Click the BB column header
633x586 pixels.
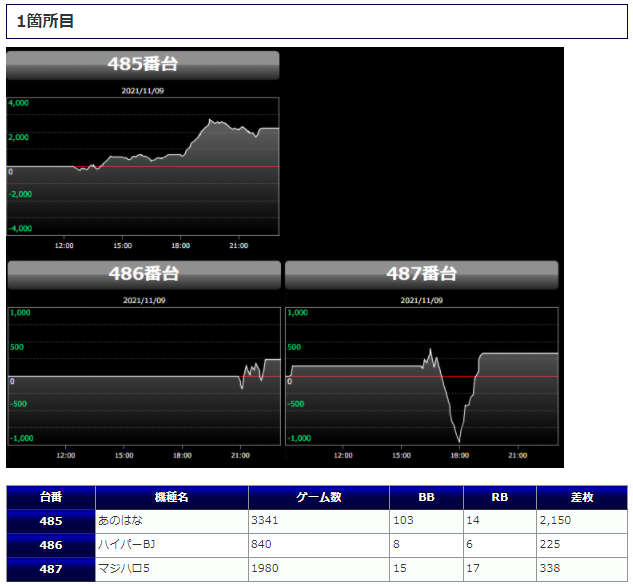(x=426, y=497)
